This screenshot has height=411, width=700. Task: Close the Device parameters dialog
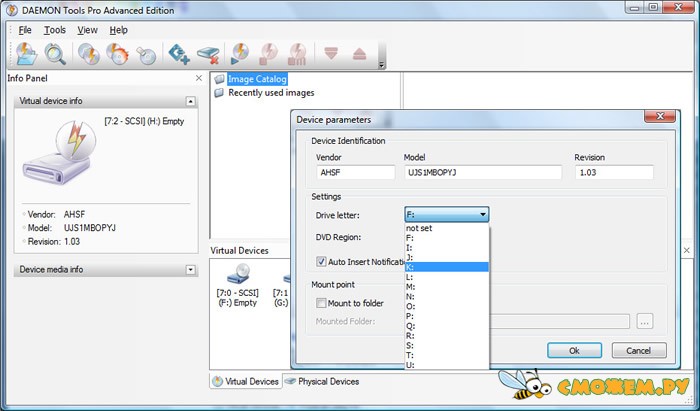tap(660, 116)
